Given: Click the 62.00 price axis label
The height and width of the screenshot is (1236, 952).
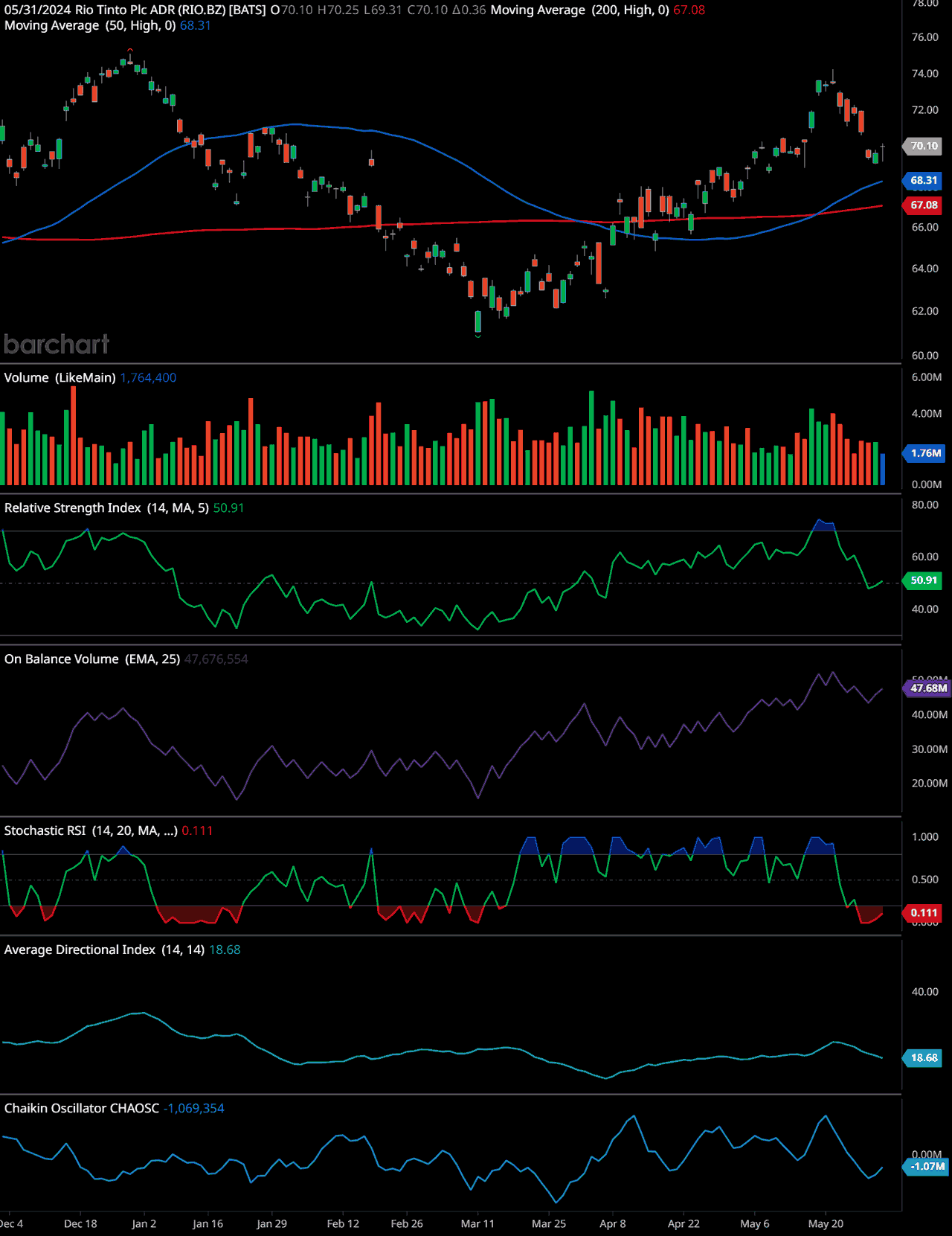Looking at the screenshot, I should (925, 311).
